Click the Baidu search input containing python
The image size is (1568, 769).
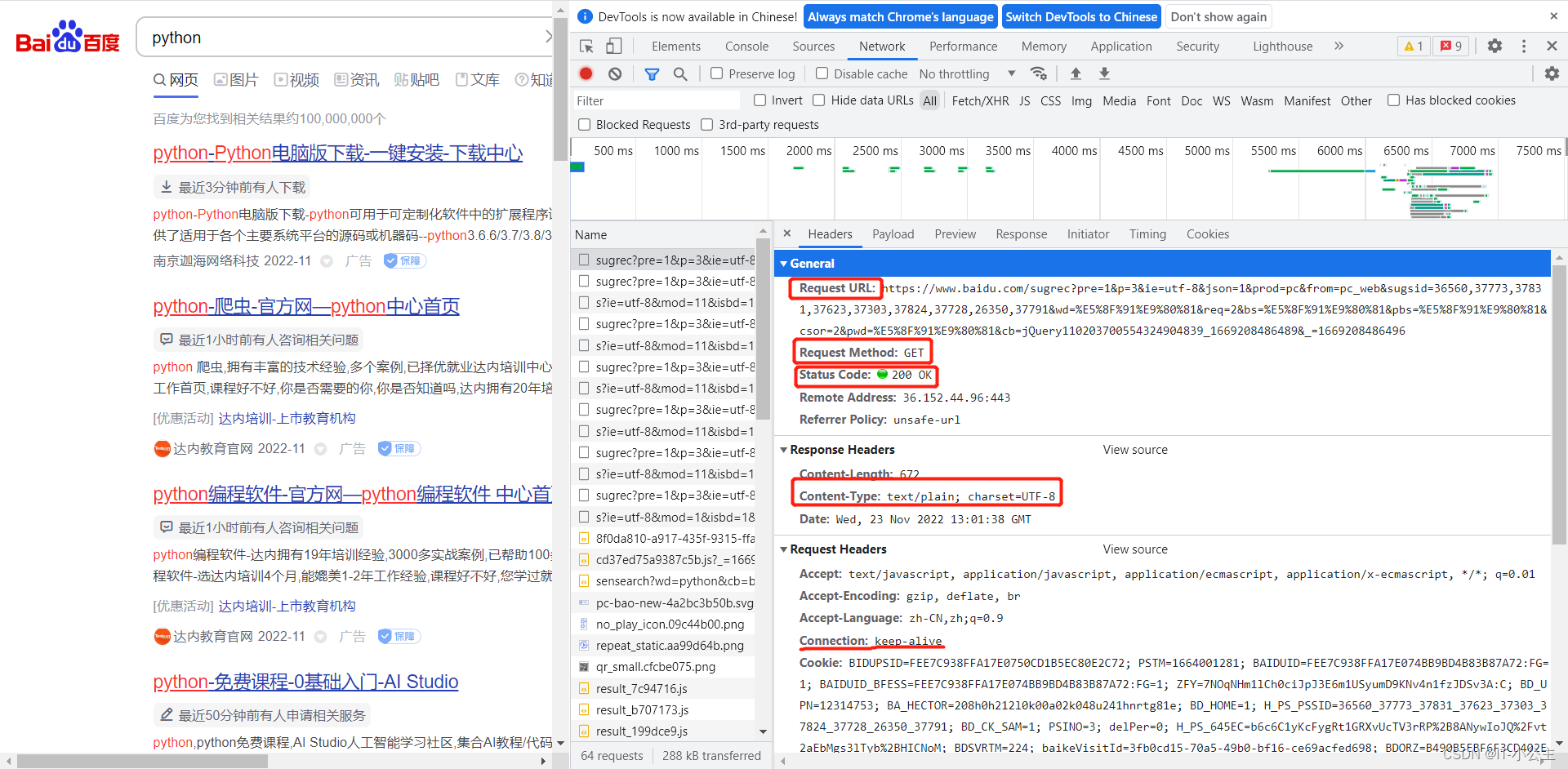[x=343, y=38]
